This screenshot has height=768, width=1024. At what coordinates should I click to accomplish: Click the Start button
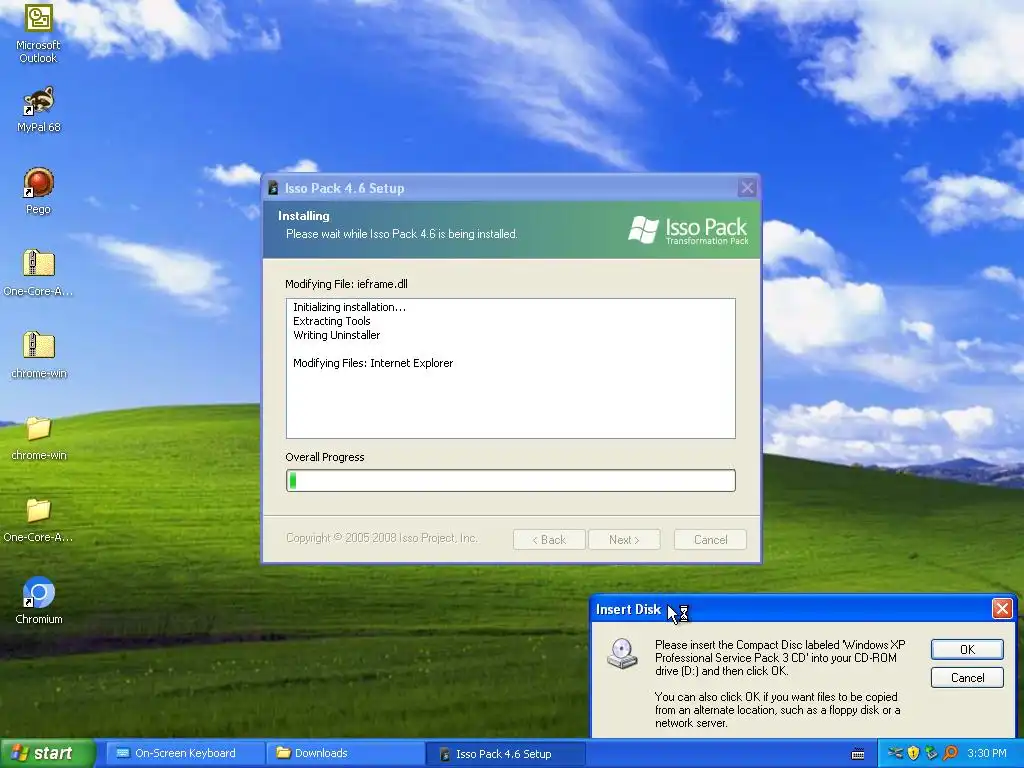coord(47,753)
